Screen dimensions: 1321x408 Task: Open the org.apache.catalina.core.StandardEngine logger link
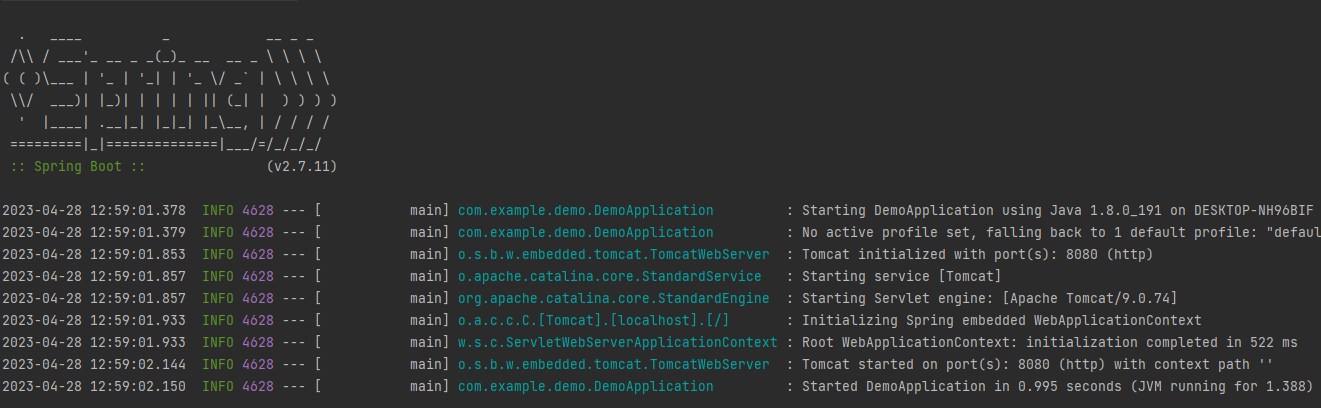click(x=613, y=299)
